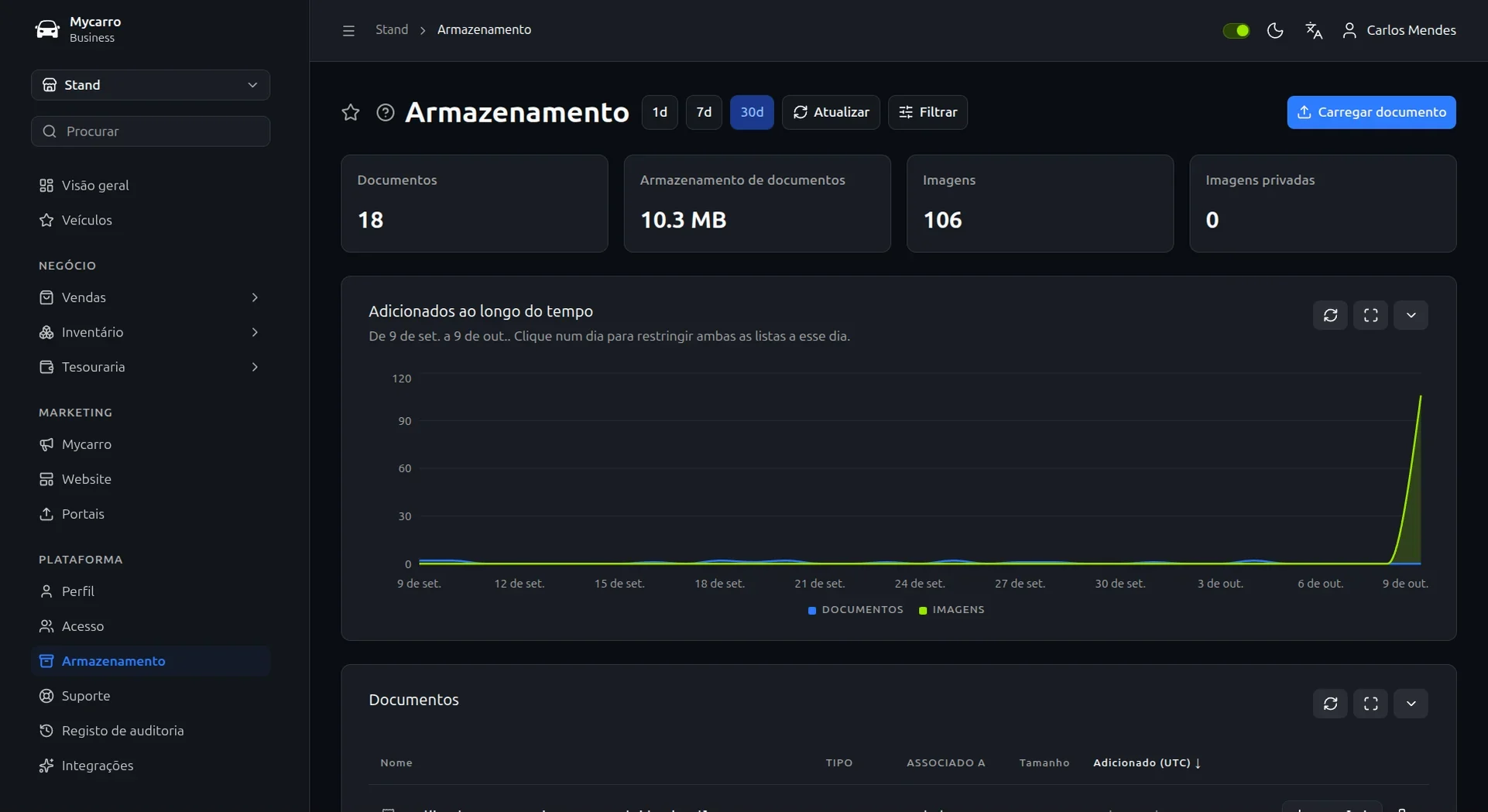Favorite this page with the star icon
The width and height of the screenshot is (1488, 812).
point(351,112)
